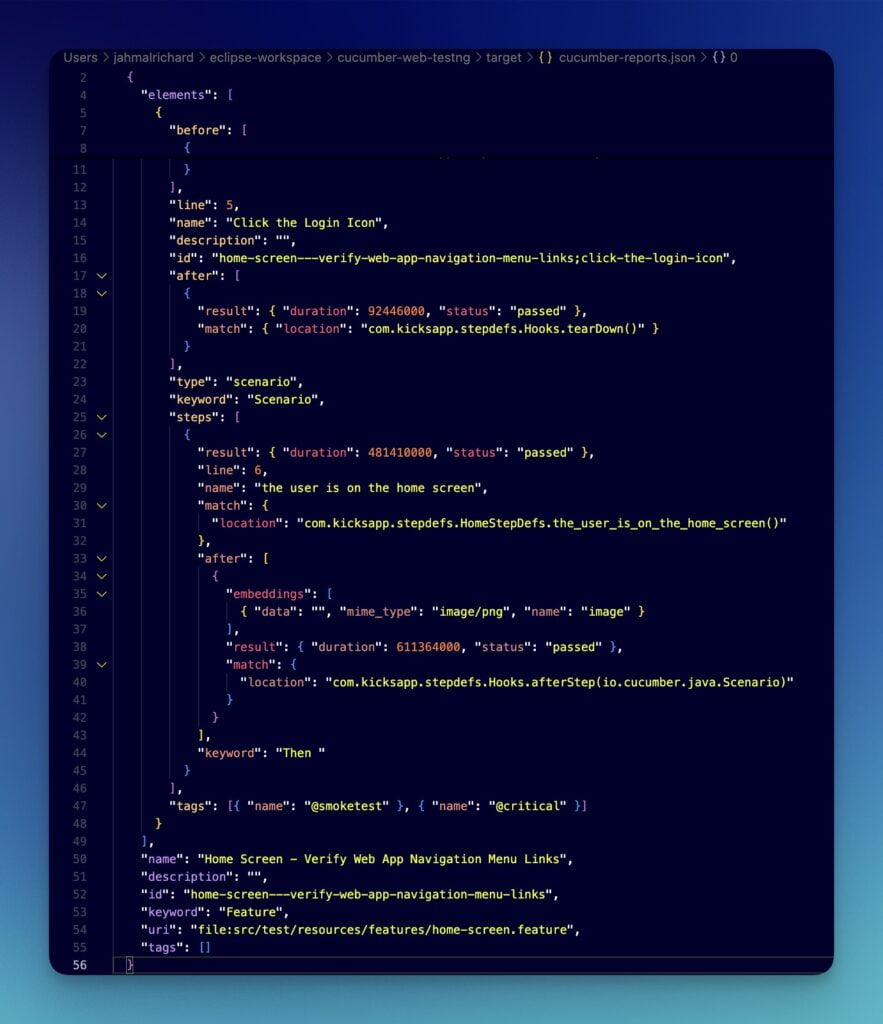The width and height of the screenshot is (883, 1024).
Task: Open the eclipse-workspace breadcrumb segment
Action: [x=265, y=57]
